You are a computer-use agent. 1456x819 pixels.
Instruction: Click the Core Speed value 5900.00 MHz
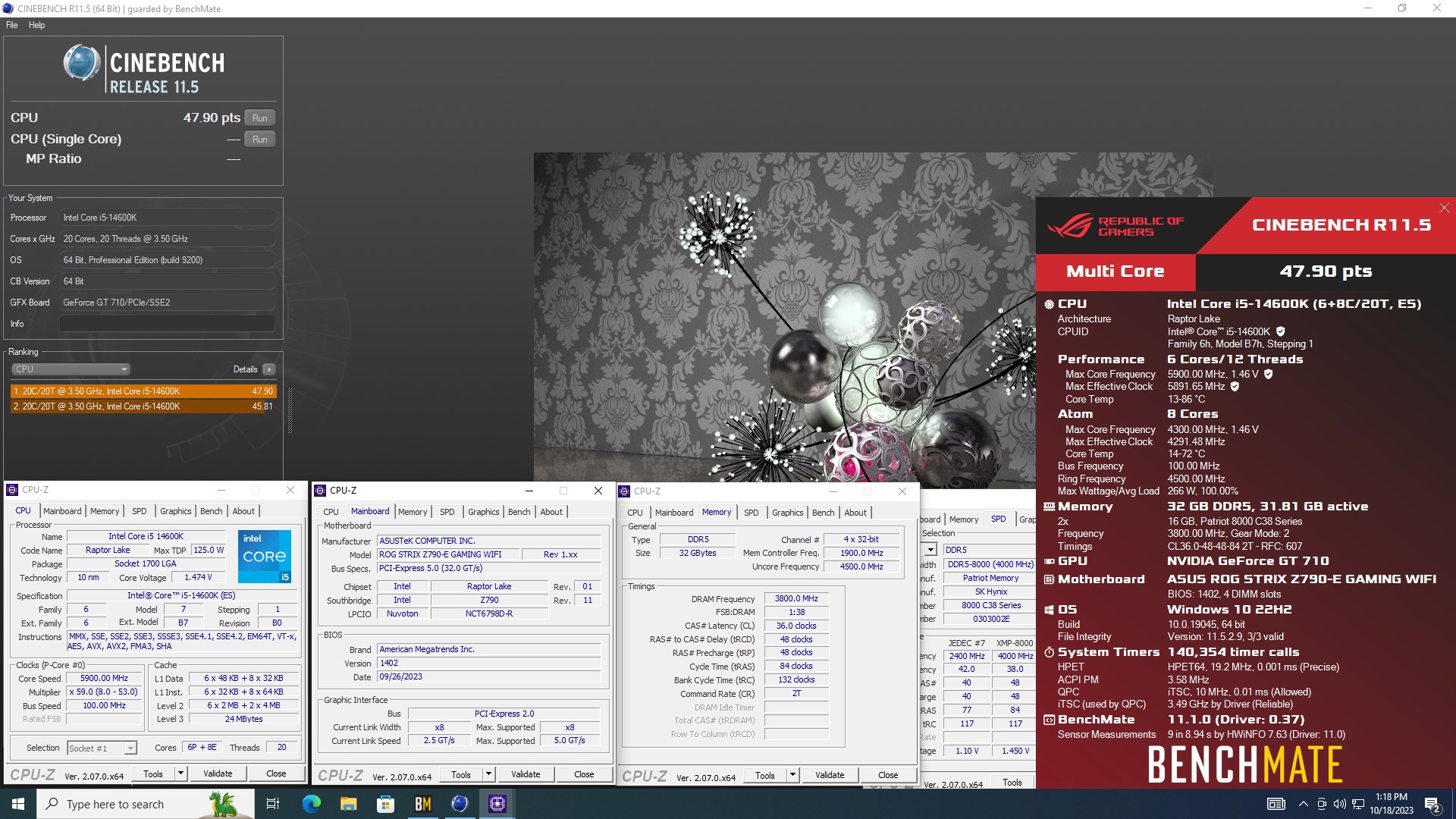(x=104, y=679)
